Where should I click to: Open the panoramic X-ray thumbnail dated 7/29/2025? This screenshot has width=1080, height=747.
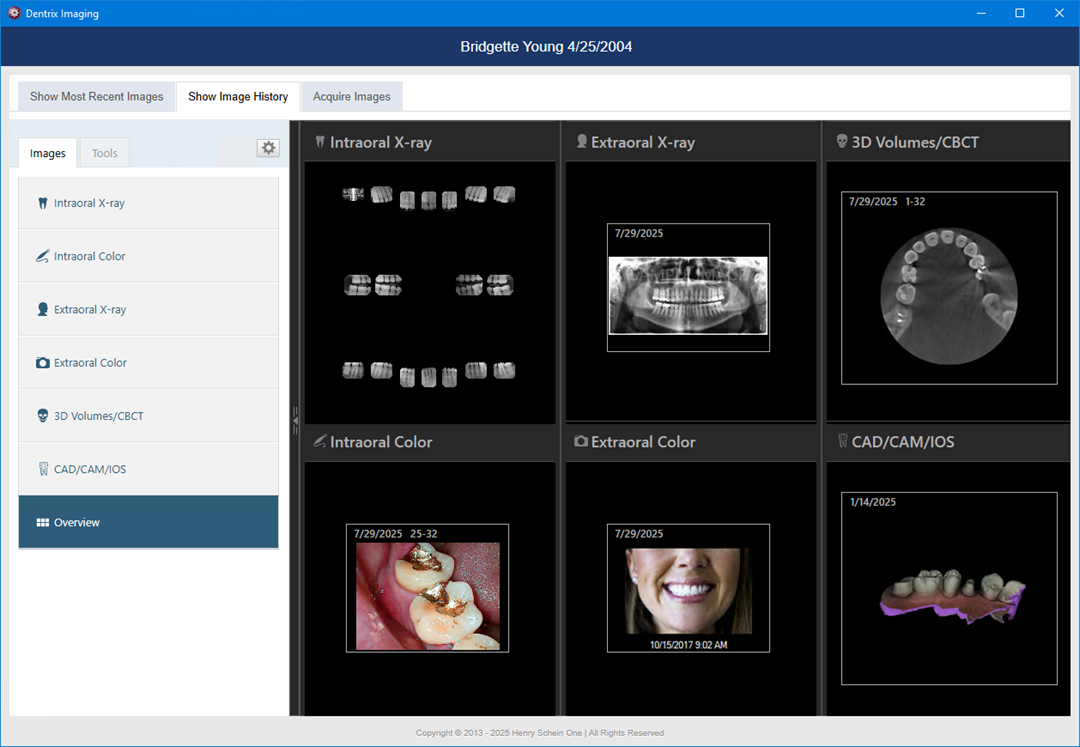(688, 288)
